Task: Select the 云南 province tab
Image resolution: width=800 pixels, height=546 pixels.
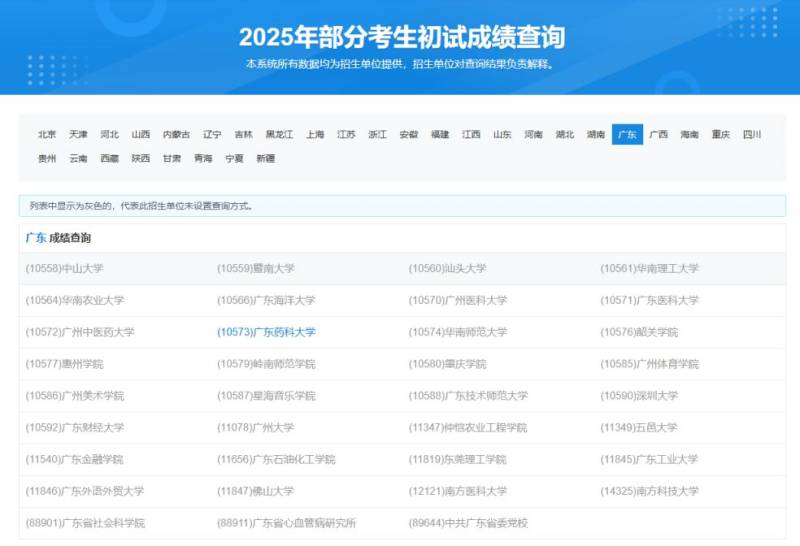Action: (x=78, y=158)
